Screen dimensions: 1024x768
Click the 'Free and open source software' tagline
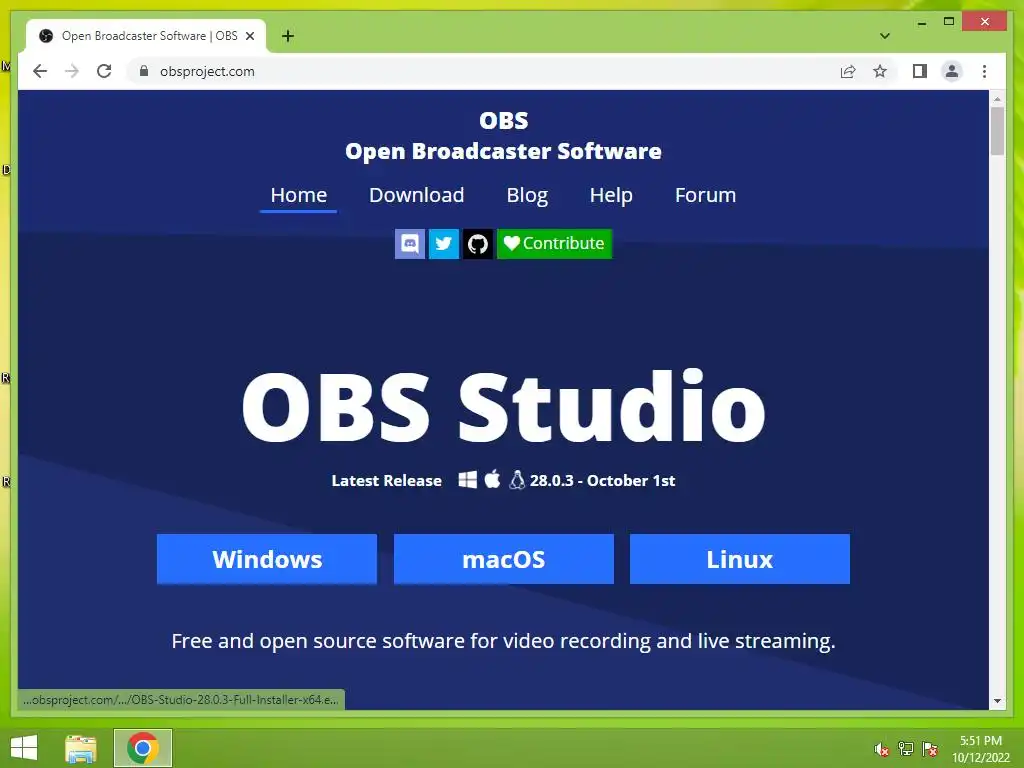tap(504, 641)
